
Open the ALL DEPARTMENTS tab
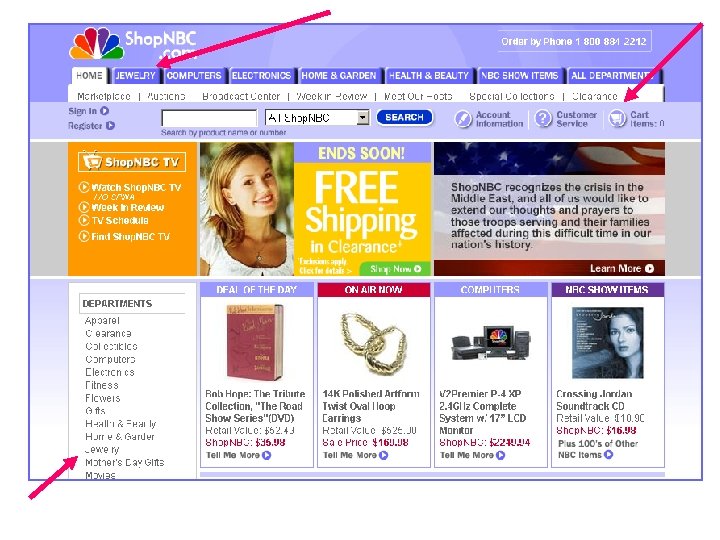point(613,76)
